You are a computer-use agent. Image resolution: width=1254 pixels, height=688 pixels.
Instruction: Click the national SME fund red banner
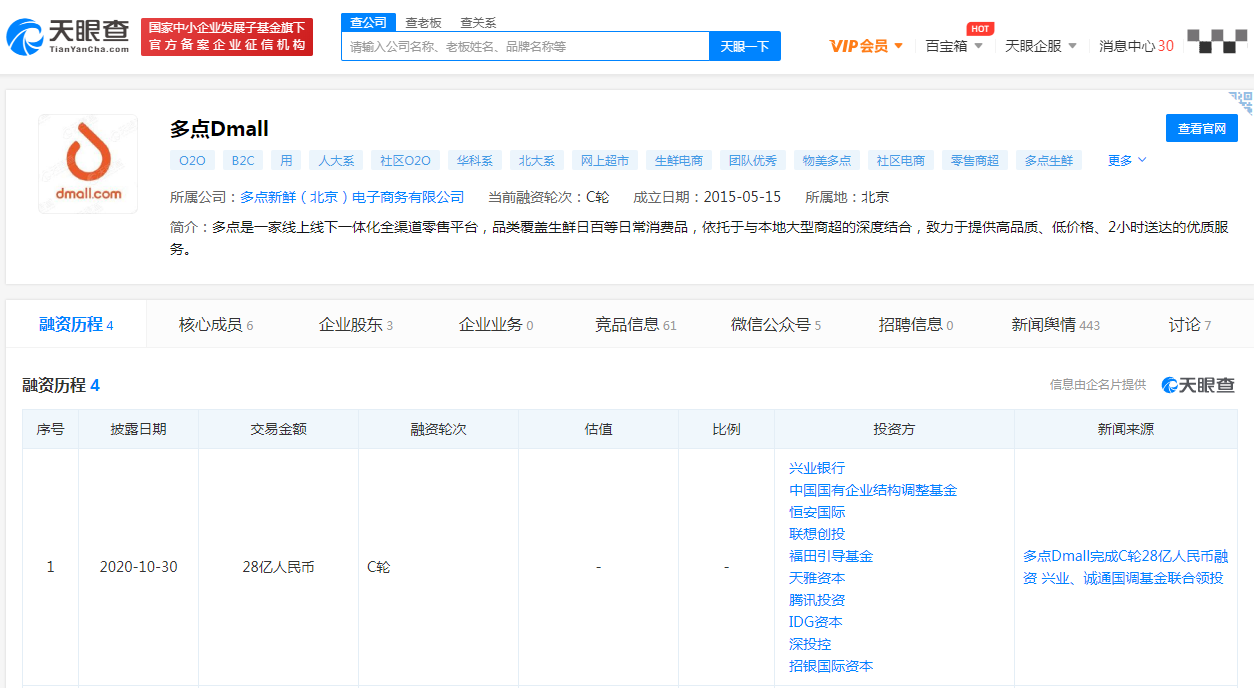(x=227, y=37)
